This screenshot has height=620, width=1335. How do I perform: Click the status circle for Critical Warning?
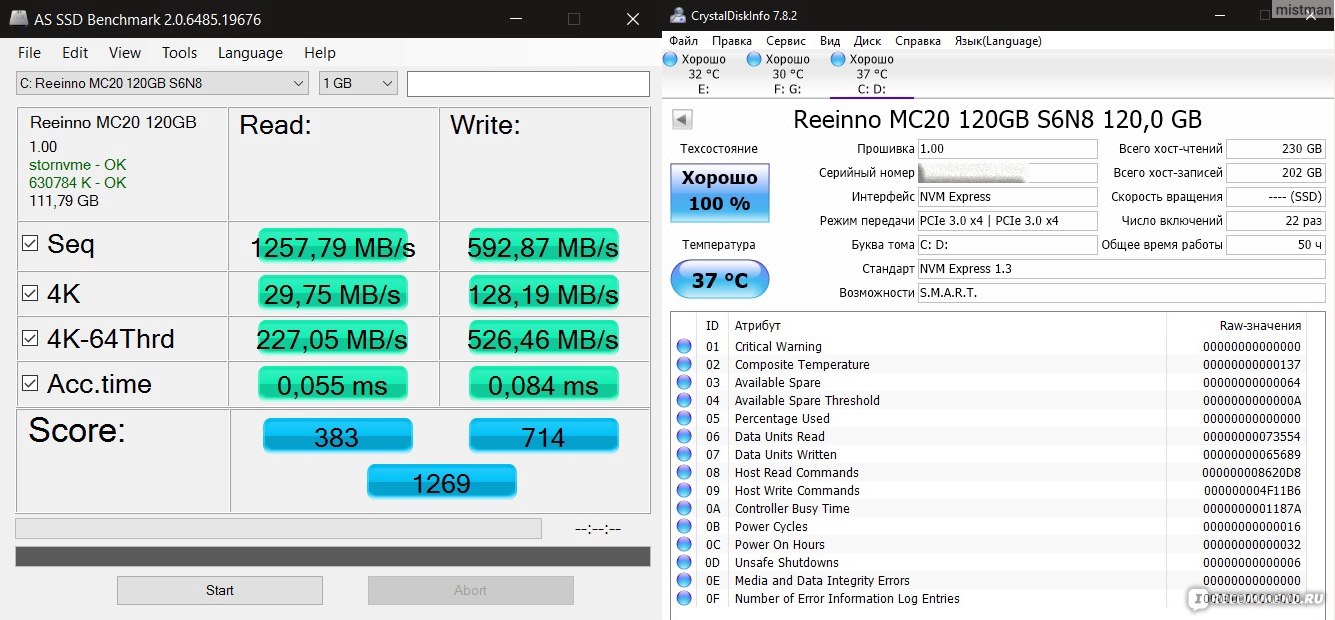684,346
